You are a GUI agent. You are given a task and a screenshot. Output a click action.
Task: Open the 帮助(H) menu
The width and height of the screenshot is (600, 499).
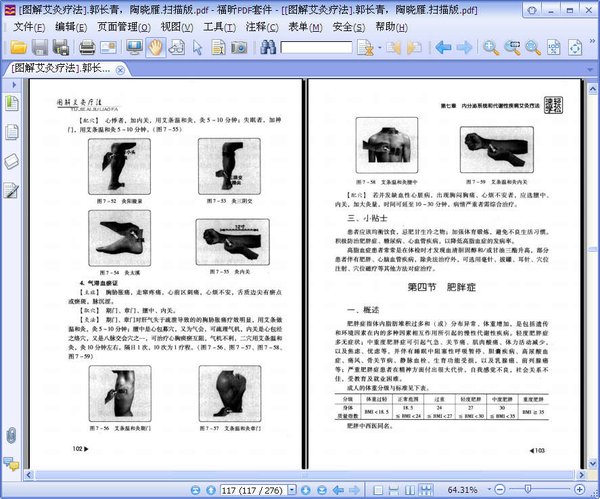391,27
